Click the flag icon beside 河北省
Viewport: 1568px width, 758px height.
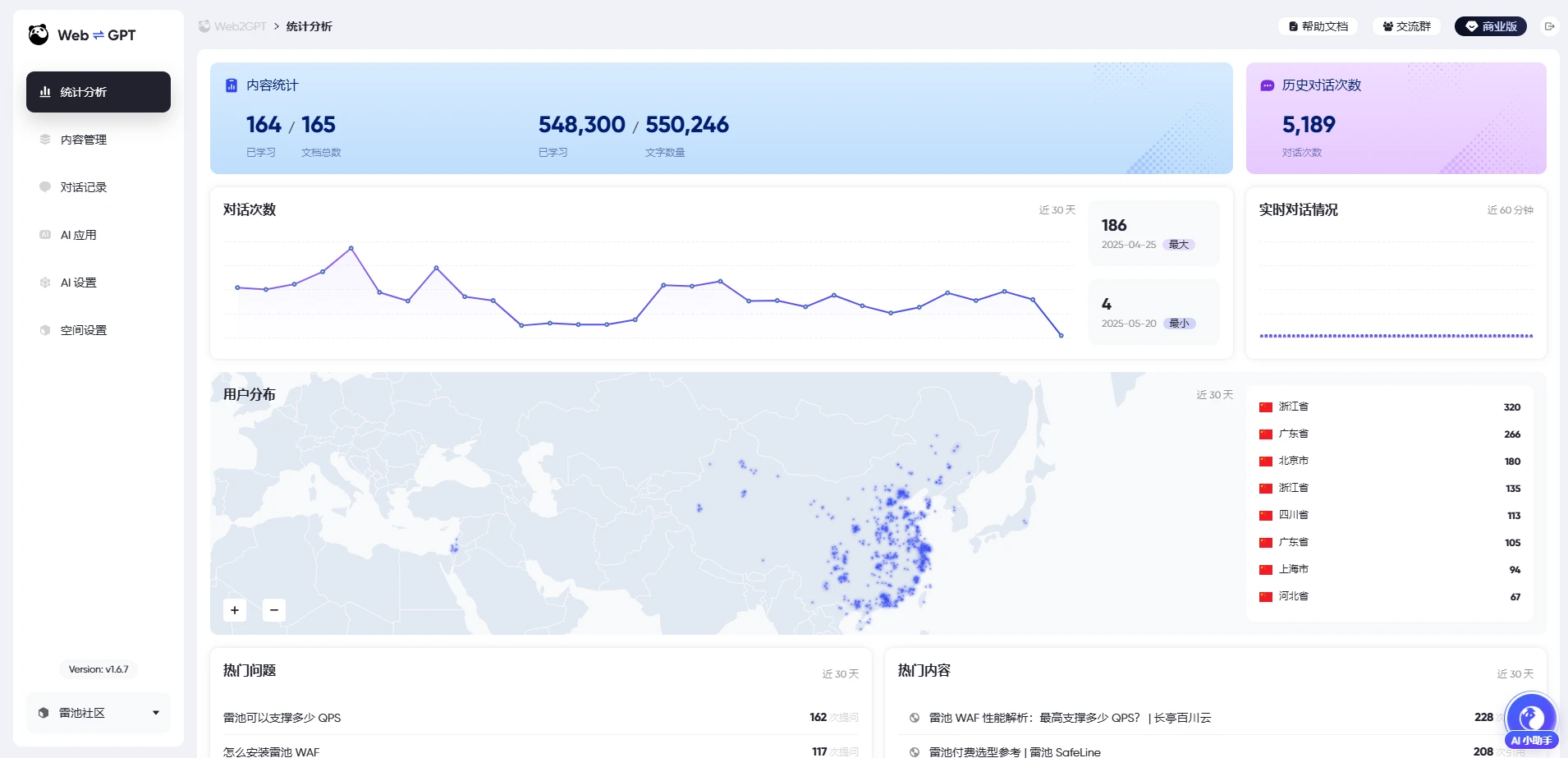[x=1266, y=597]
